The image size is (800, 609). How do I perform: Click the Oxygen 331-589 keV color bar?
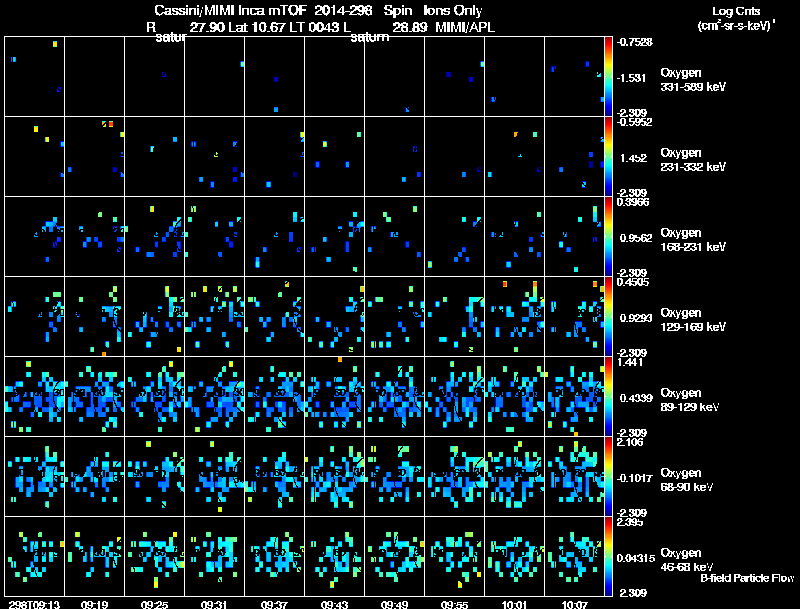pos(610,76)
